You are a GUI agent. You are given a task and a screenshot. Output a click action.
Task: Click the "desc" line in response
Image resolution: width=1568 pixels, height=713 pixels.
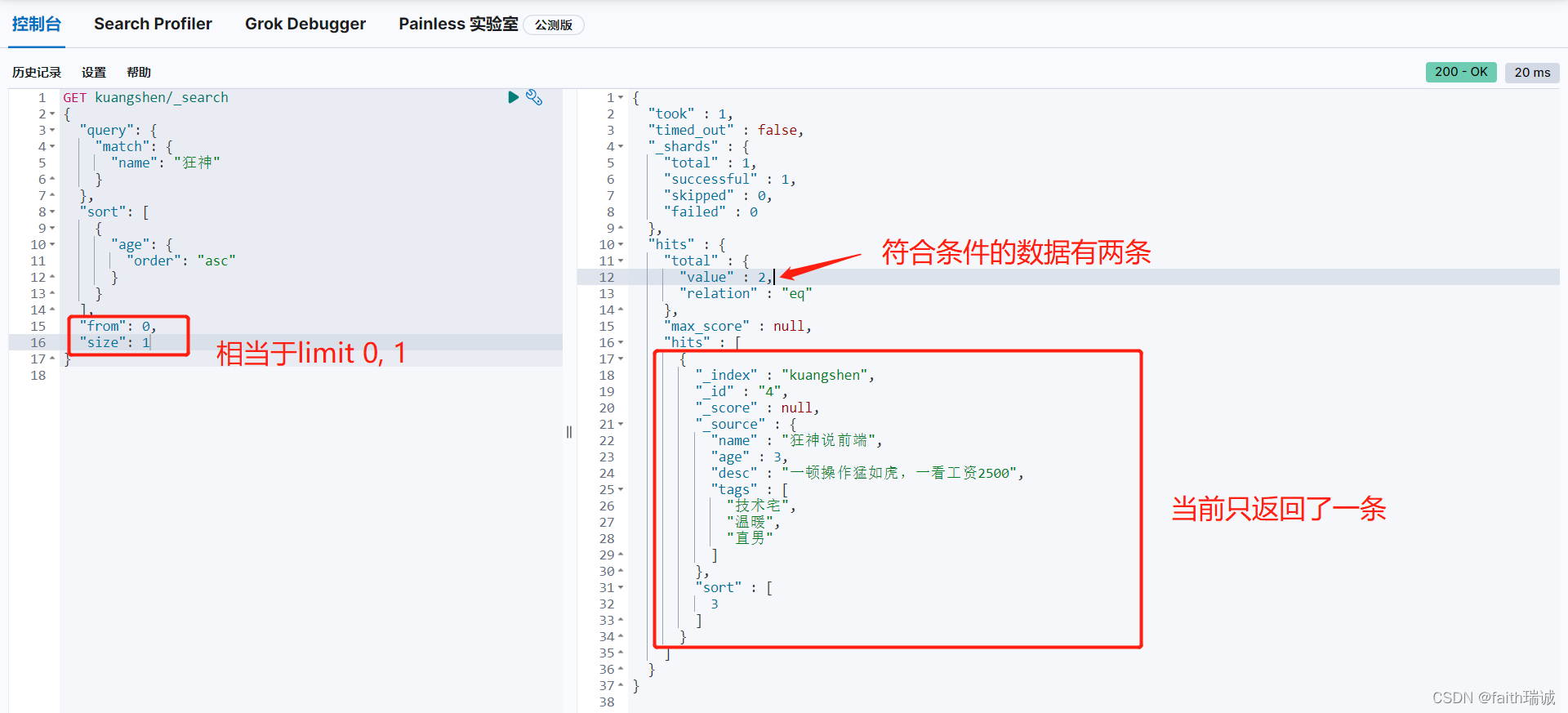tap(867, 473)
